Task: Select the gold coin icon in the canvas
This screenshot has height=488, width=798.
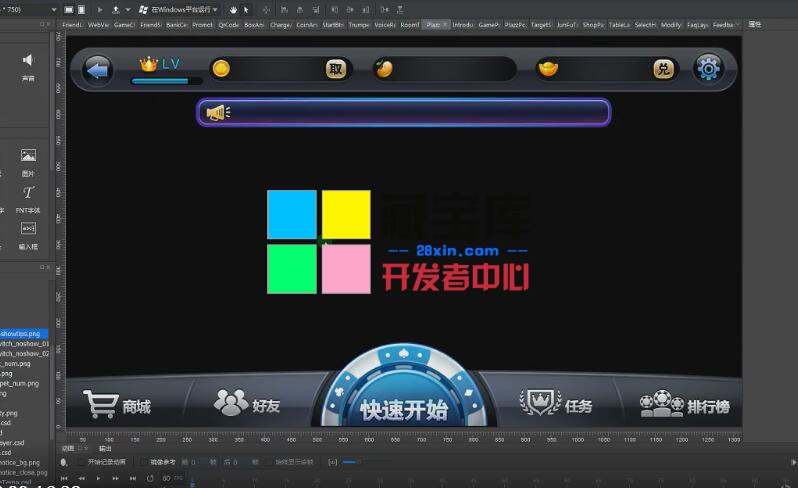Action: pos(221,69)
